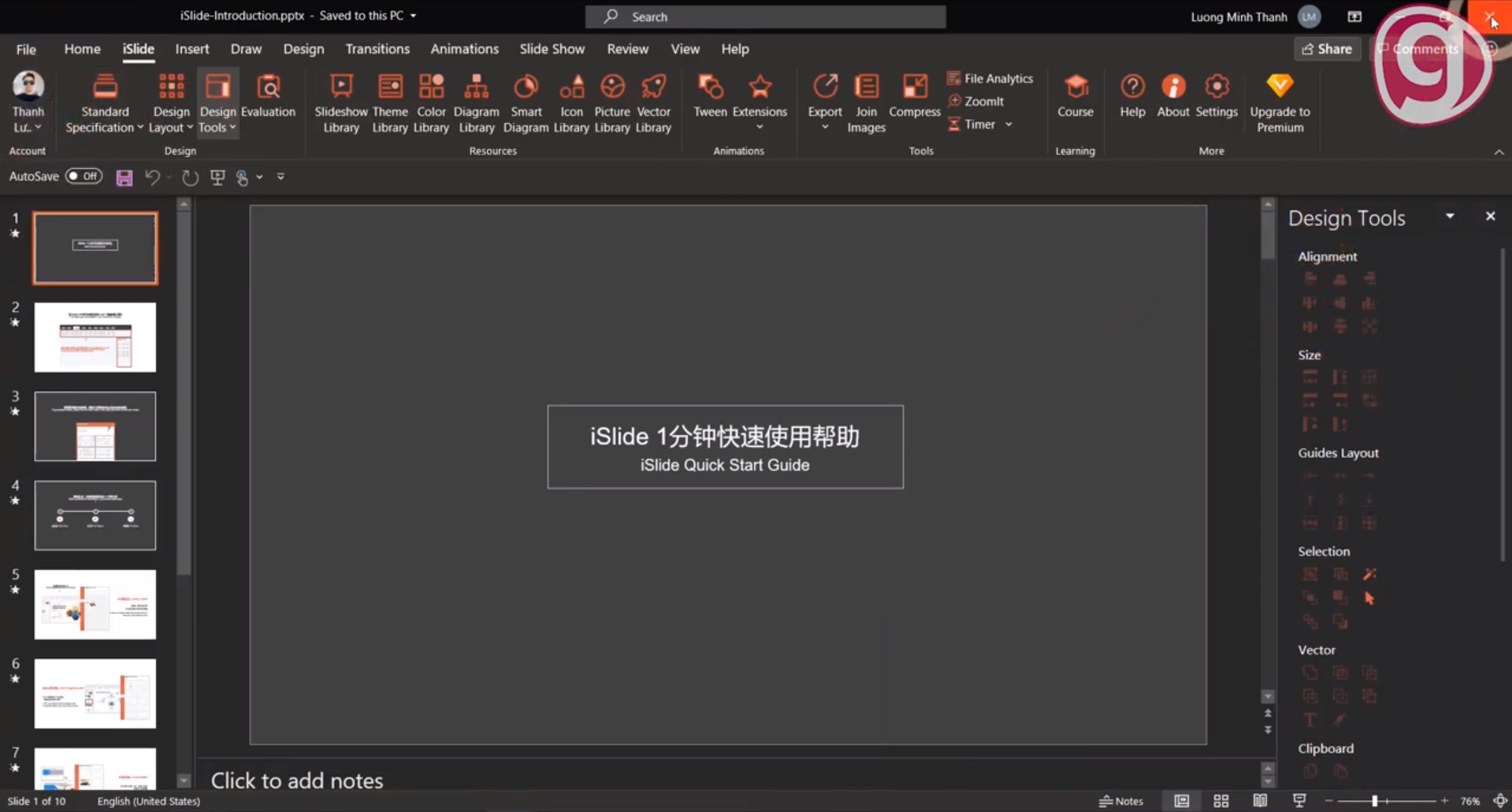Click the Share button
This screenshot has width=1512, height=812.
1327,49
